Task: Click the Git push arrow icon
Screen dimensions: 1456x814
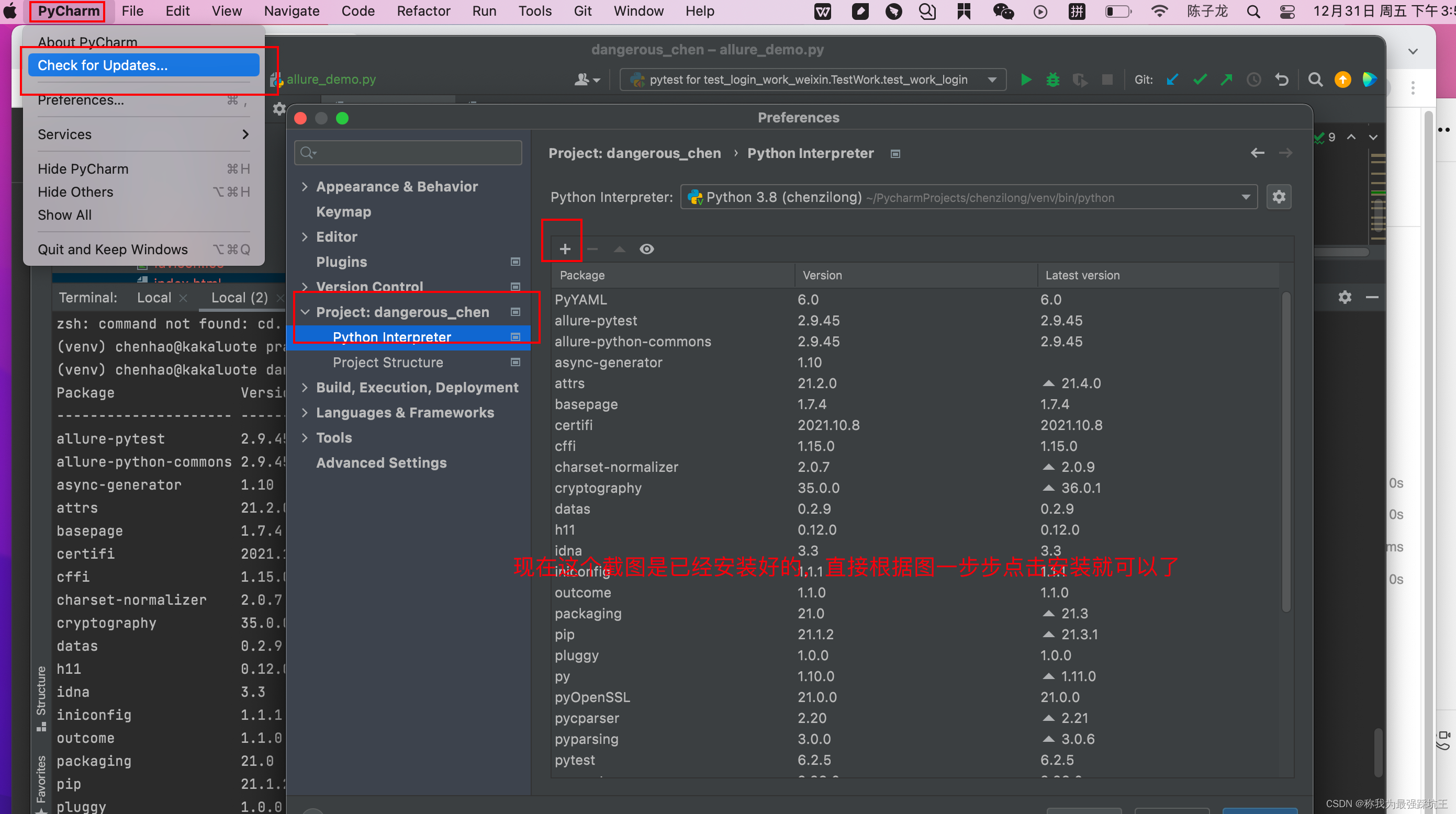Action: click(1226, 80)
